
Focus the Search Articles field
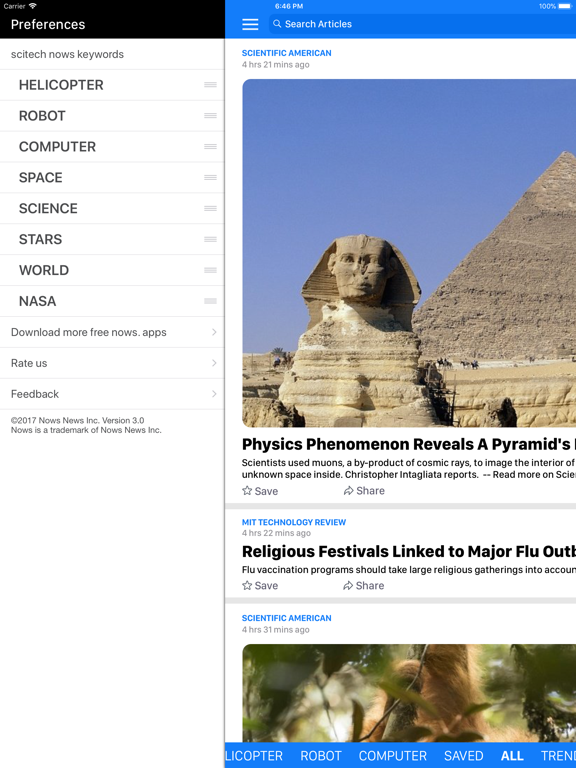[422, 24]
